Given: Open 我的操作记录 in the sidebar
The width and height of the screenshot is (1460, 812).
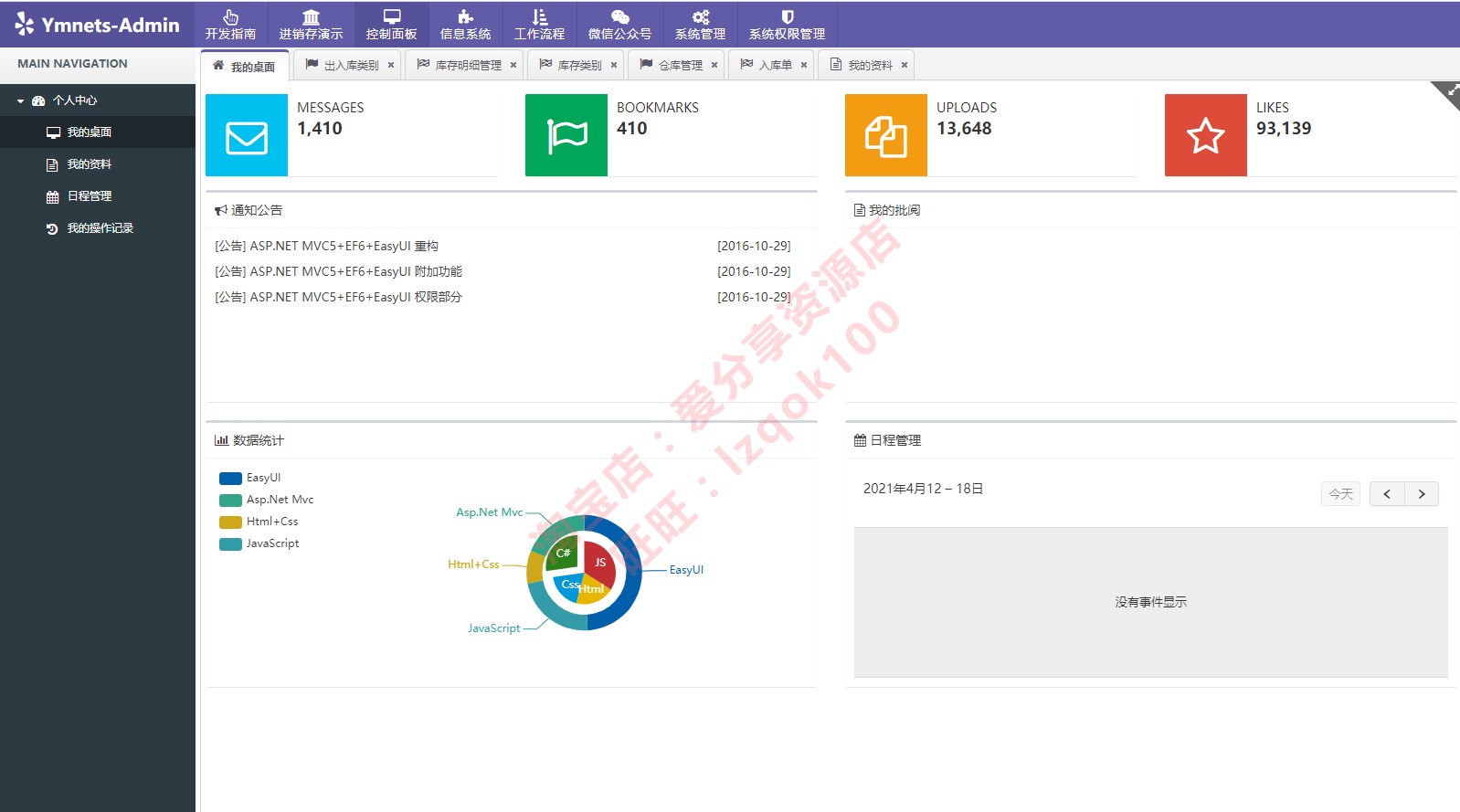Looking at the screenshot, I should pos(98,227).
